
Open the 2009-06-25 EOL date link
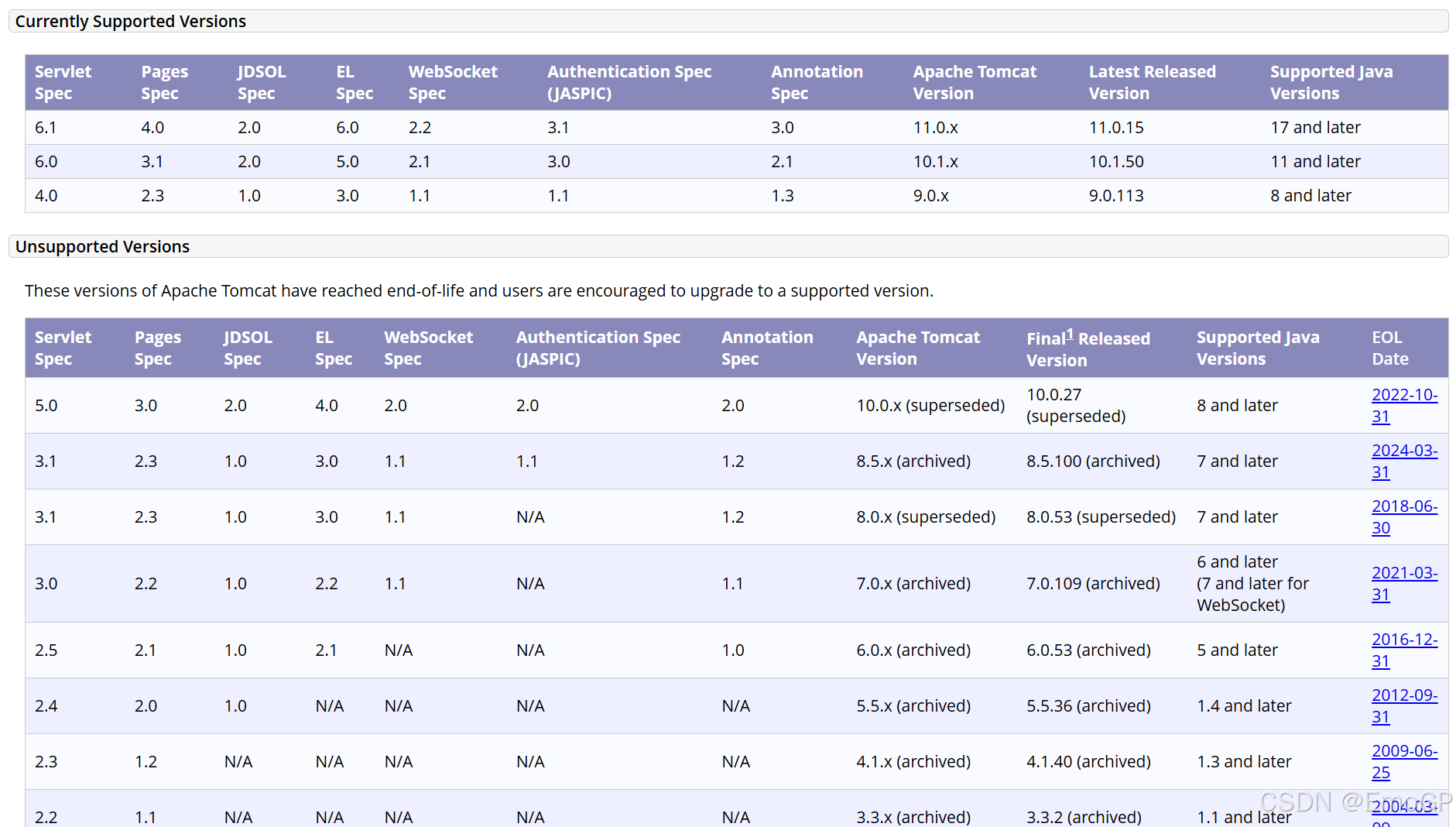point(1404,762)
